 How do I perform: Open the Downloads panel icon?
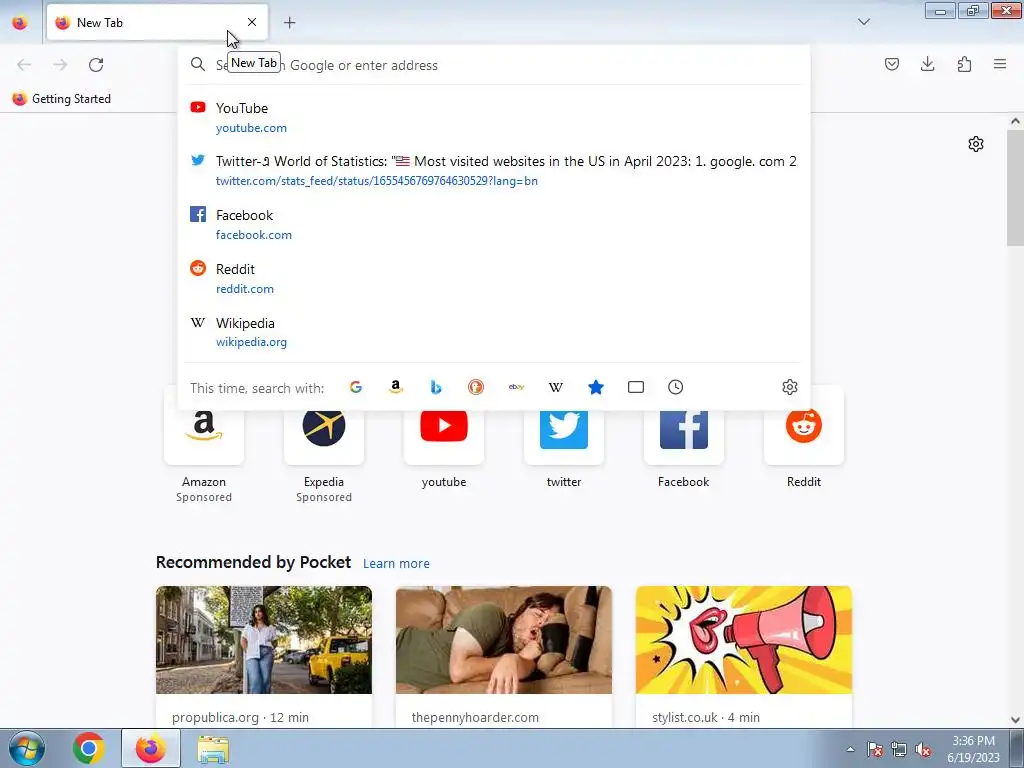click(x=928, y=64)
